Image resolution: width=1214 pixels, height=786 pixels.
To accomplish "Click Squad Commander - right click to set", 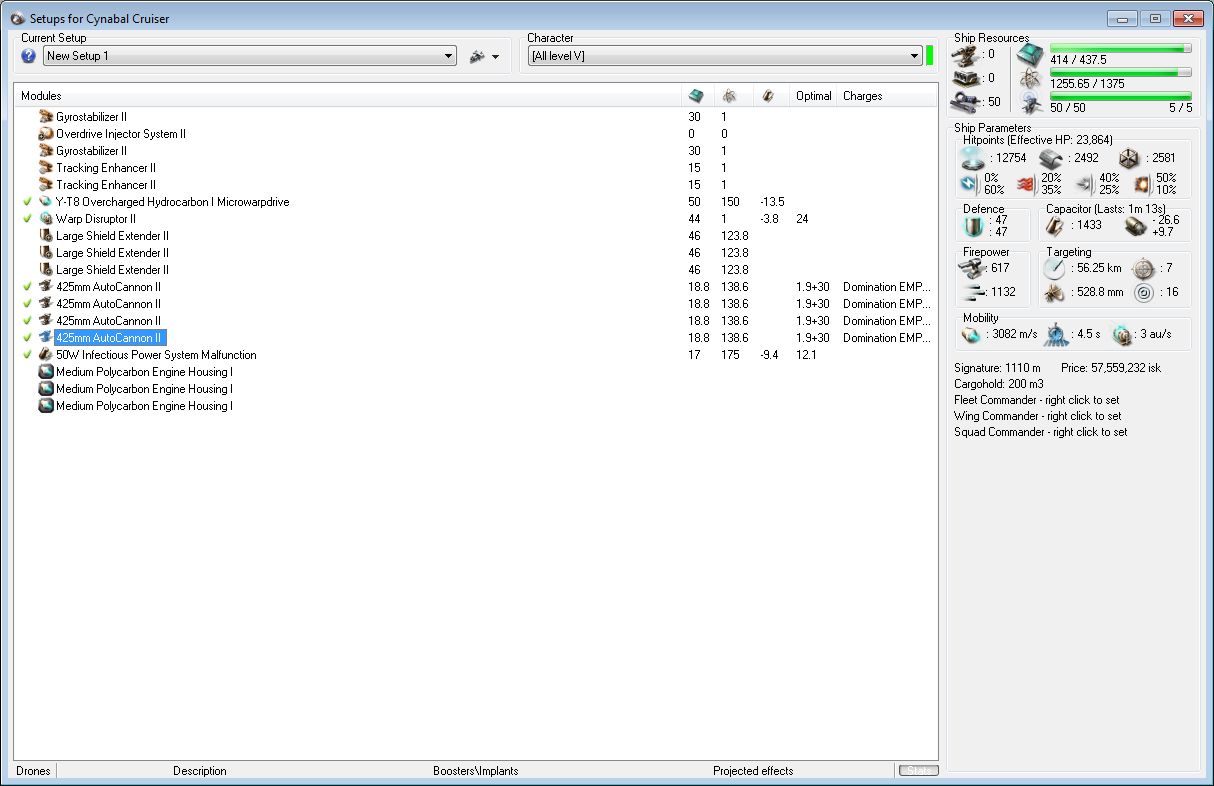I will (x=1041, y=432).
